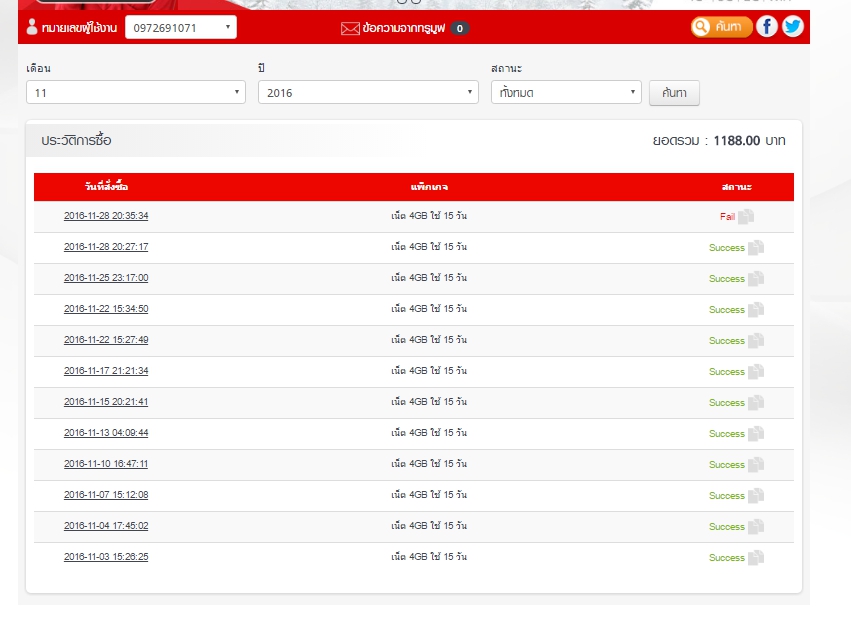Viewport: 851px width, 620px height.
Task: Click document icon in the 2016-11-10 16:47:11 row
Action: [755, 464]
